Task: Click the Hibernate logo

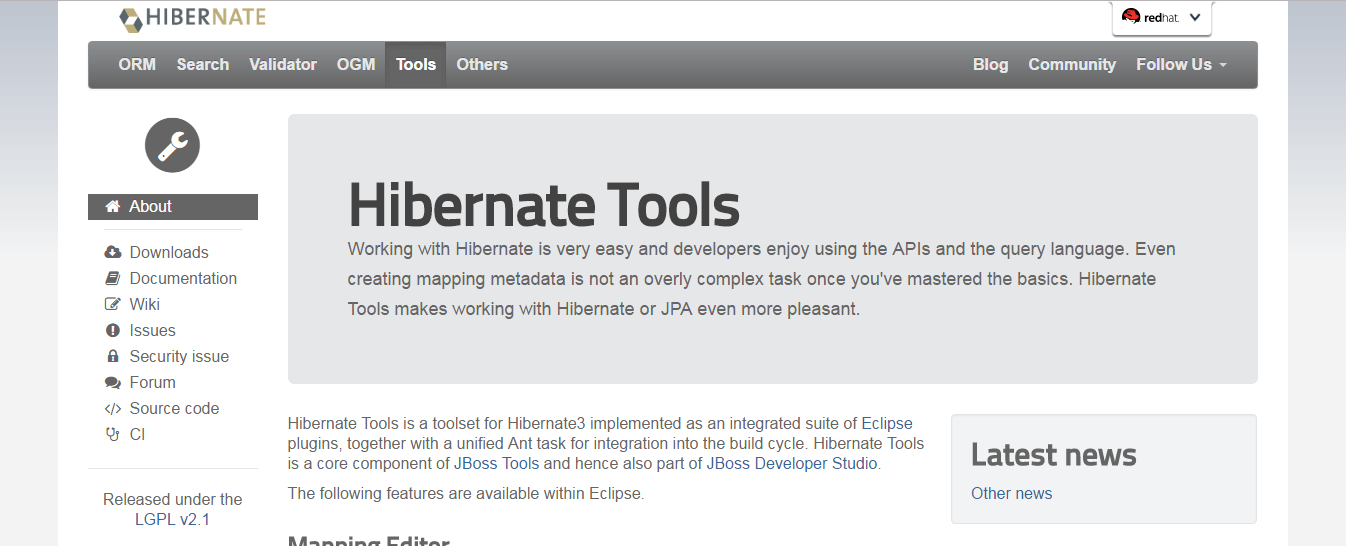Action: click(x=192, y=18)
